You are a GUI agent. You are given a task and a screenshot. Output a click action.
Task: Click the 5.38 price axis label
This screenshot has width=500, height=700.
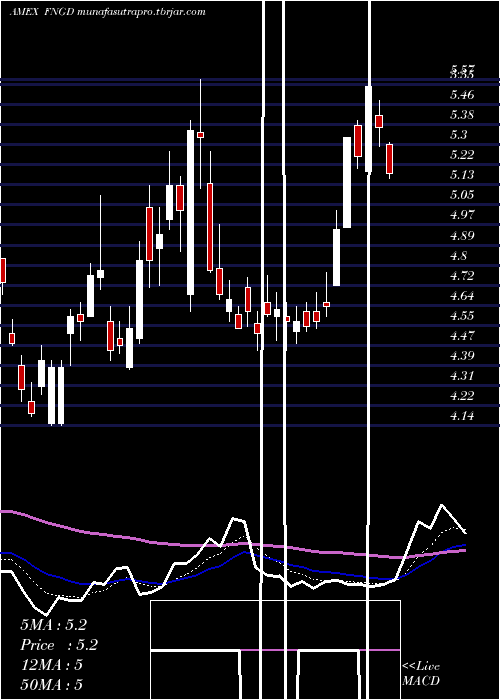tap(462, 115)
